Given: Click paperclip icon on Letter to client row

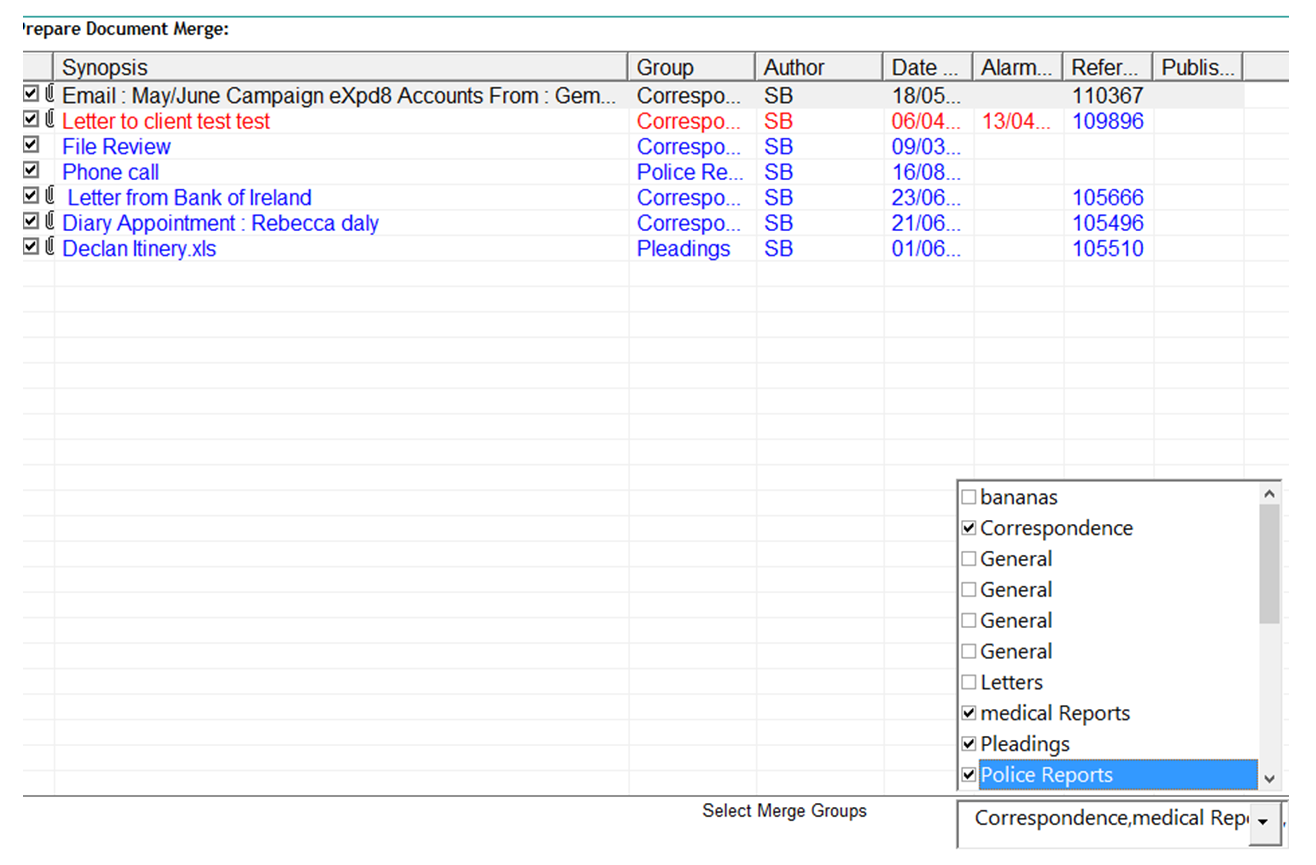Looking at the screenshot, I should [49, 120].
